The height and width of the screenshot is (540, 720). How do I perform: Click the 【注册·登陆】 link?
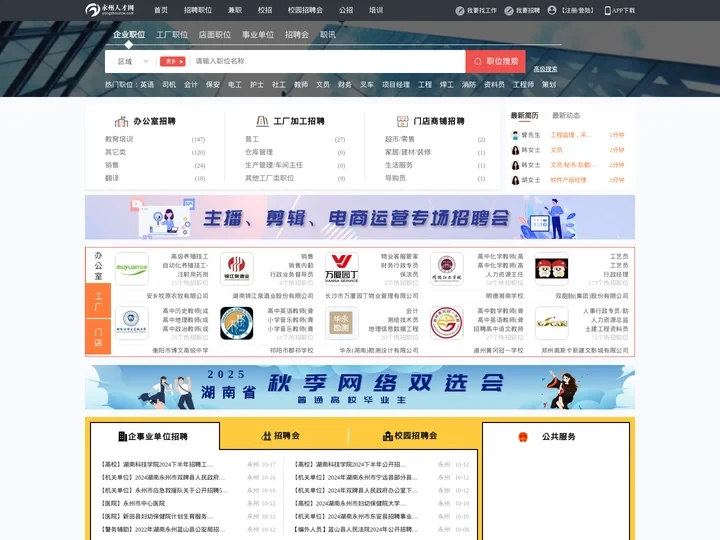577,11
